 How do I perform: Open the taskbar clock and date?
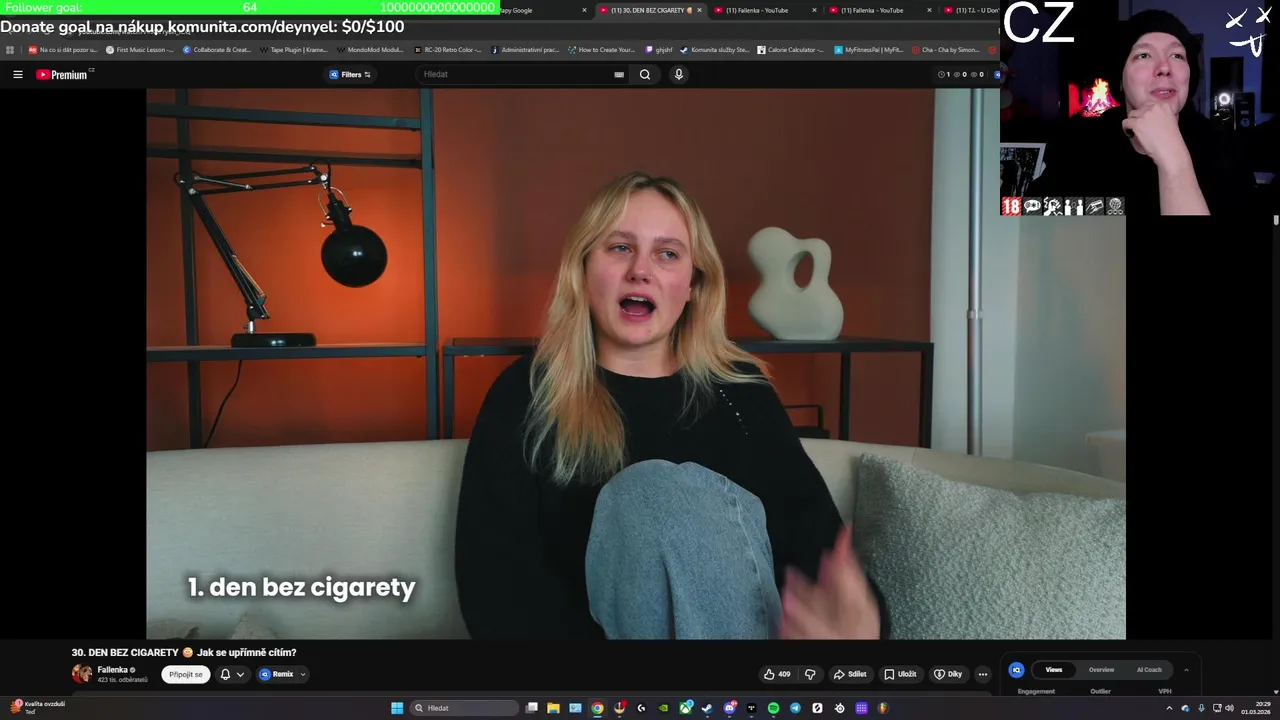[x=1256, y=708]
